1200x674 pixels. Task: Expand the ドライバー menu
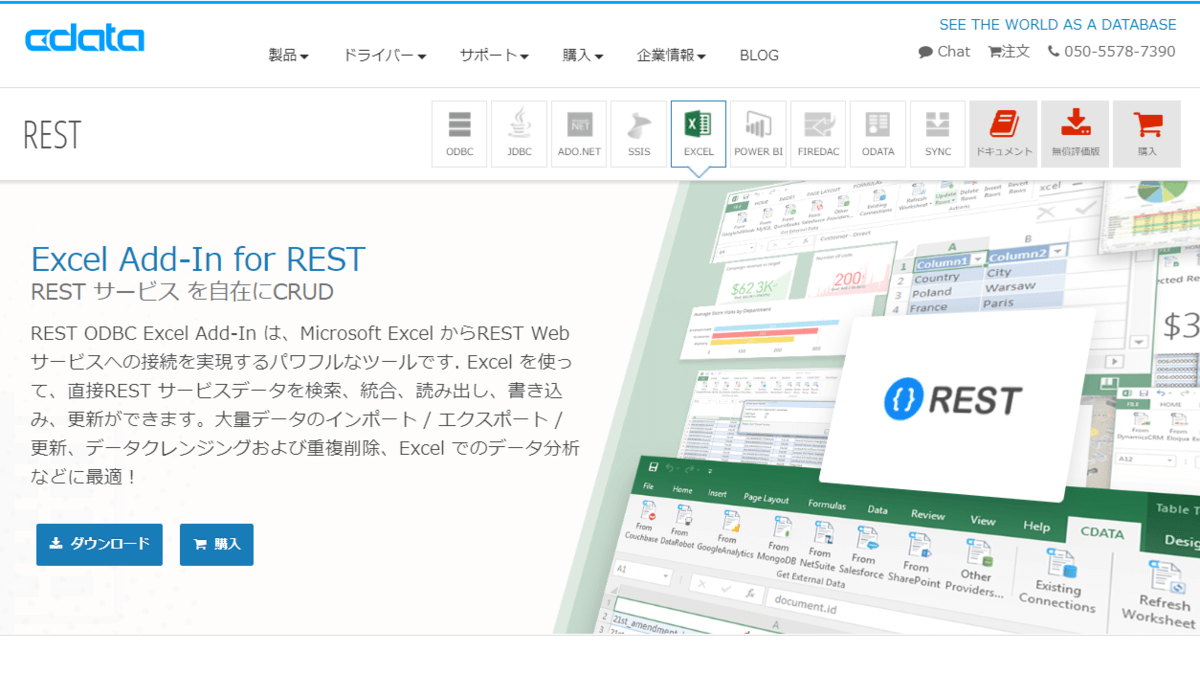click(385, 55)
